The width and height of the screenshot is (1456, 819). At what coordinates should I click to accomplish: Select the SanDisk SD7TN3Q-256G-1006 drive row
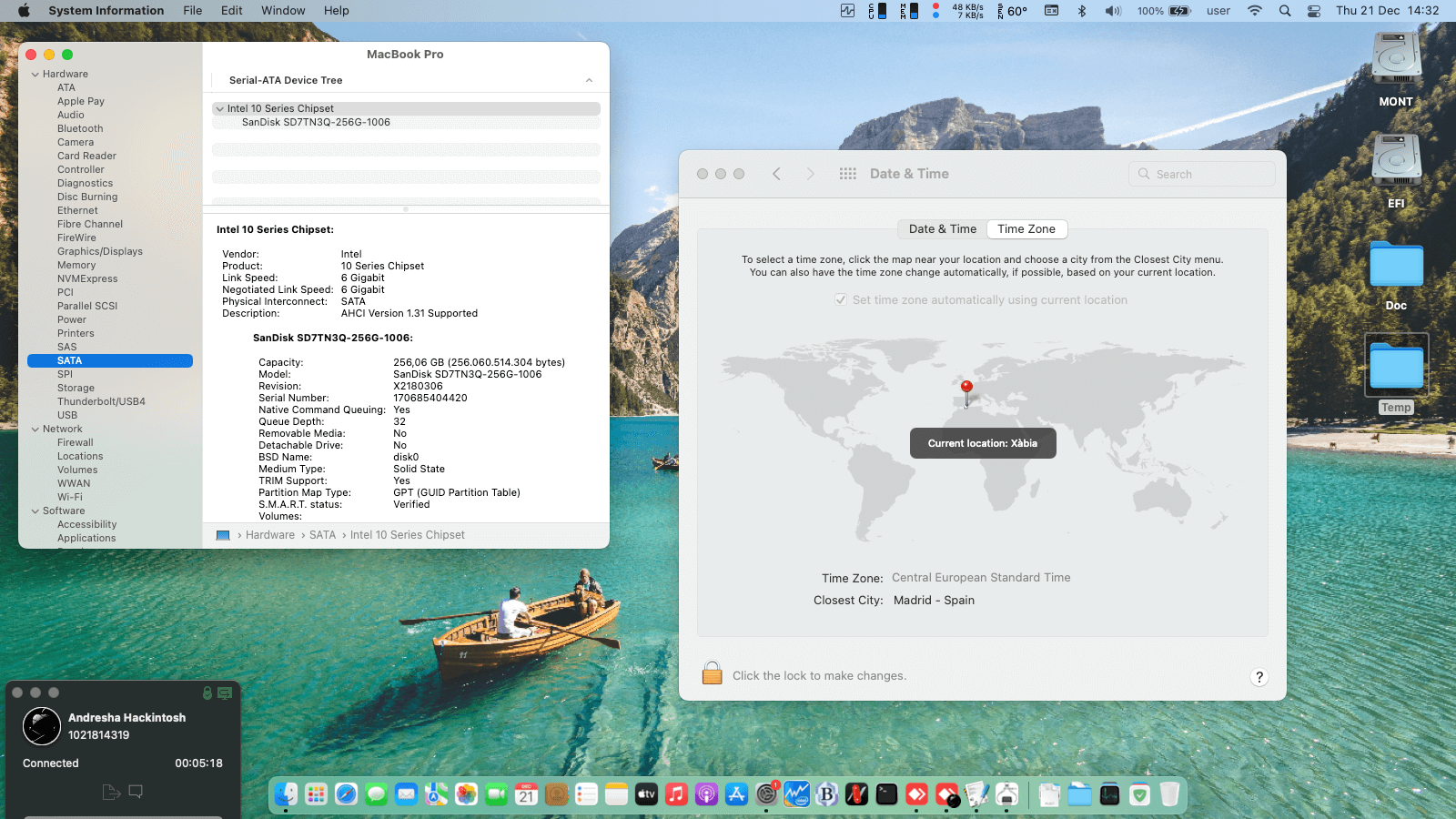[316, 123]
